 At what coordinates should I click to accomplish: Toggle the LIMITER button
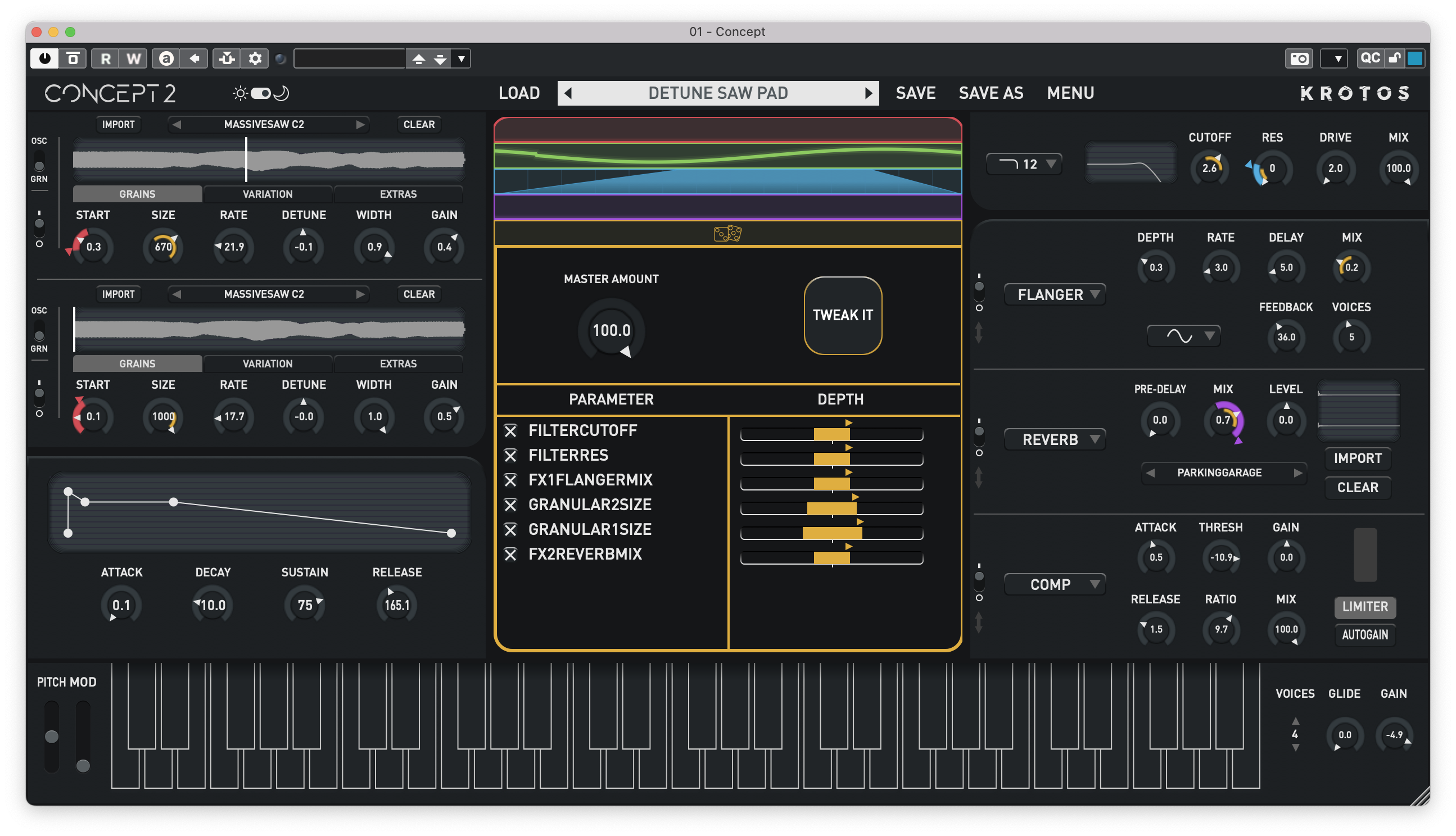pyautogui.click(x=1365, y=606)
